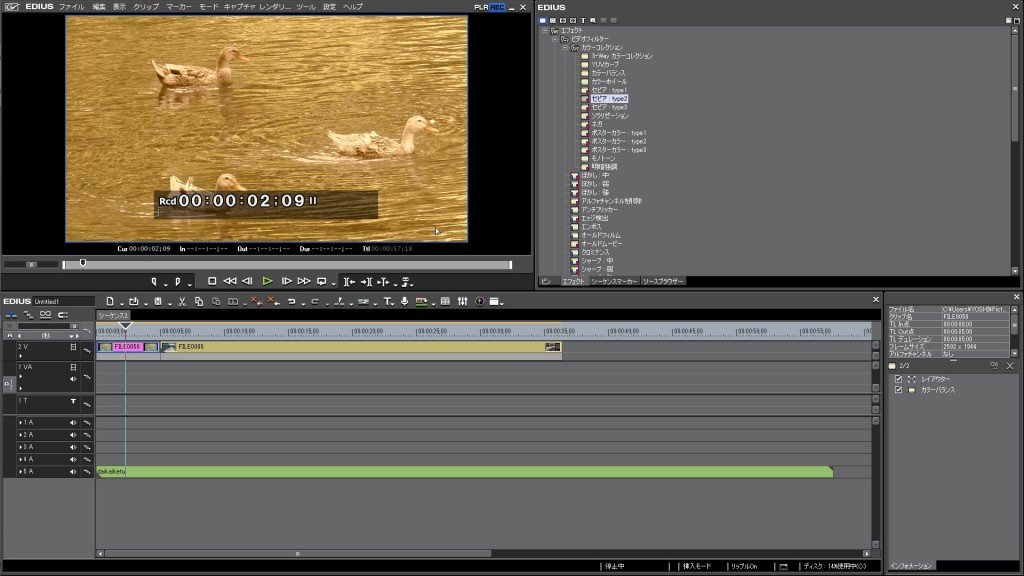This screenshot has width=1024, height=576.
Task: Open dropdown arrow beside new sequence icon
Action: [121, 303]
